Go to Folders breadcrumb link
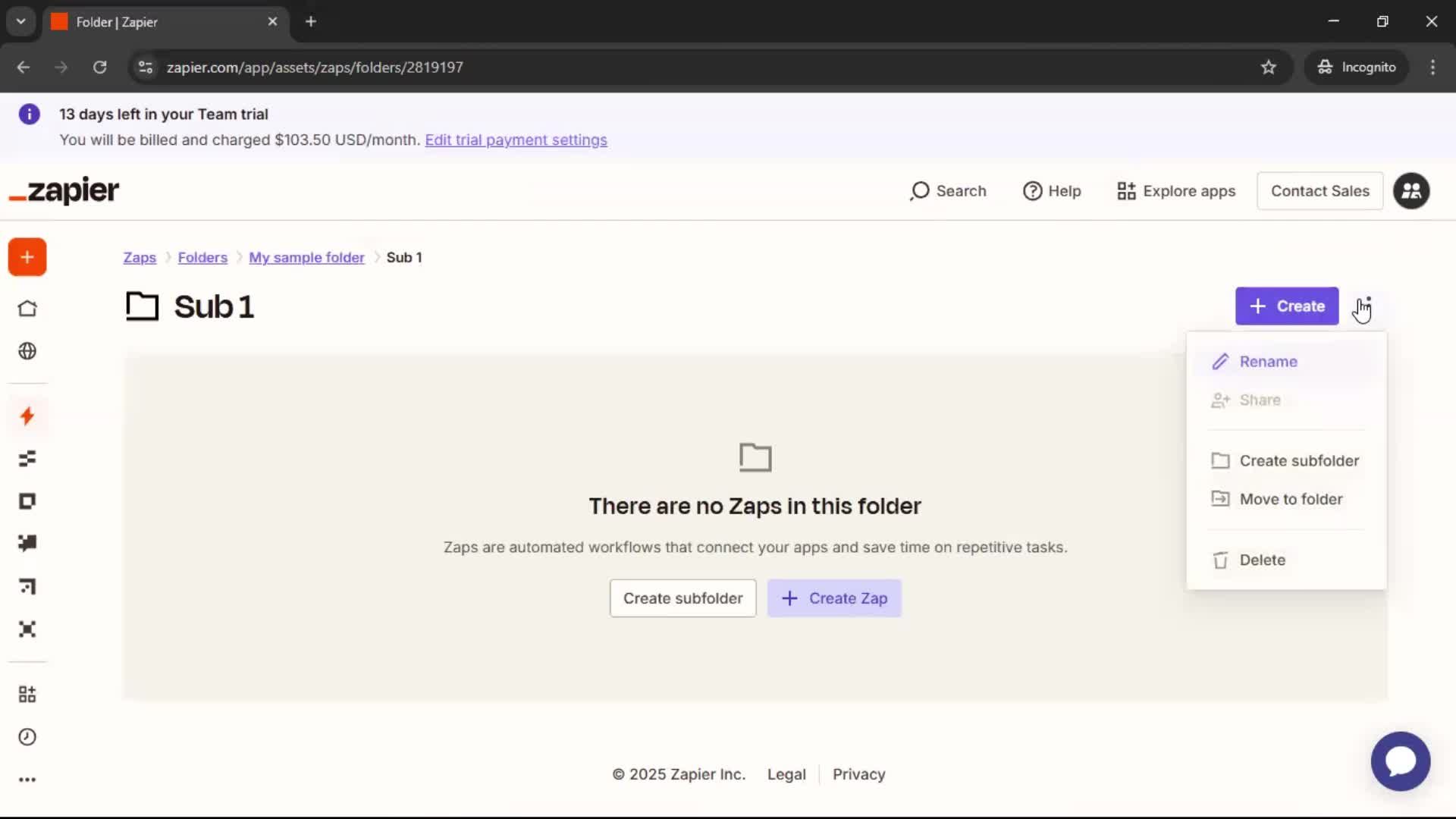Viewport: 1456px width, 819px height. (202, 258)
